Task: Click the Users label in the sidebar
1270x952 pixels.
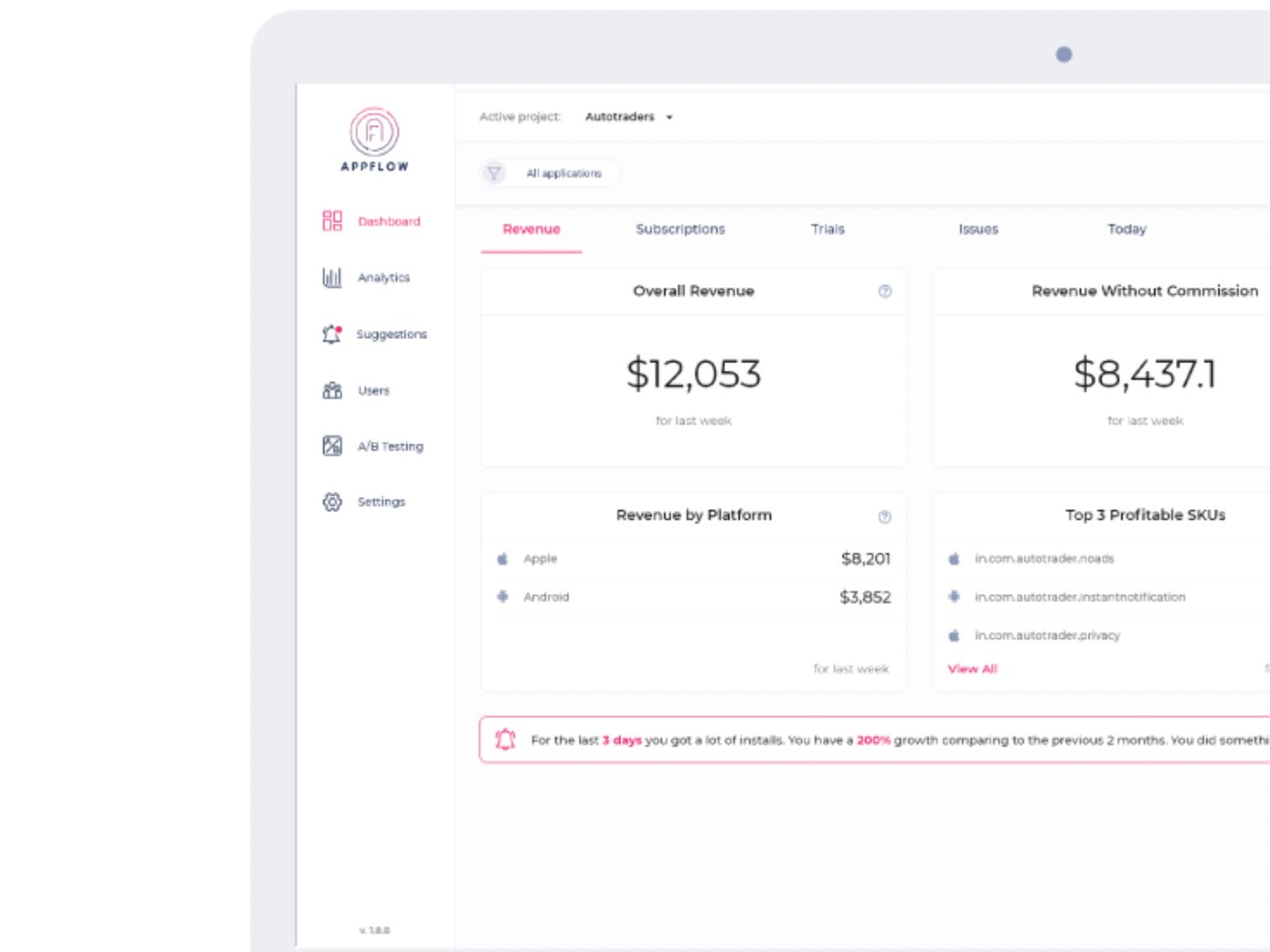Action: pyautogui.click(x=373, y=391)
